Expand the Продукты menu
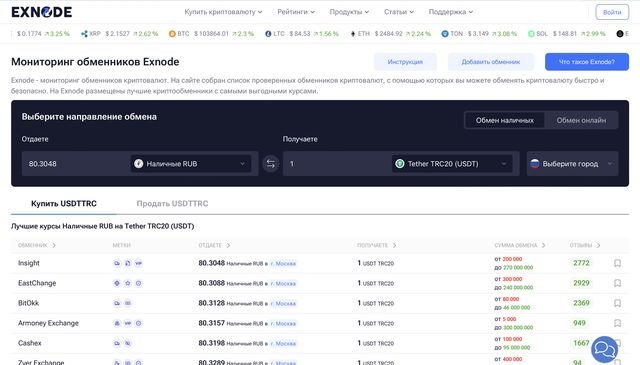The height and width of the screenshot is (365, 640). pyautogui.click(x=349, y=12)
